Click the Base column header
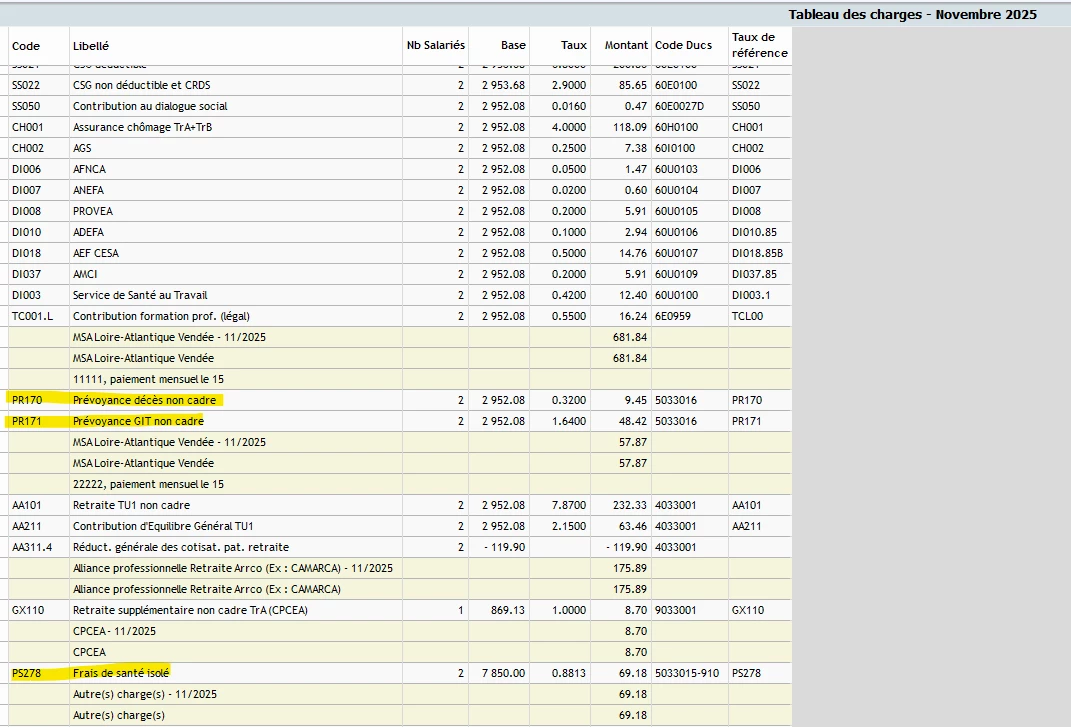Screen dimensions: 1071x727 513,45
